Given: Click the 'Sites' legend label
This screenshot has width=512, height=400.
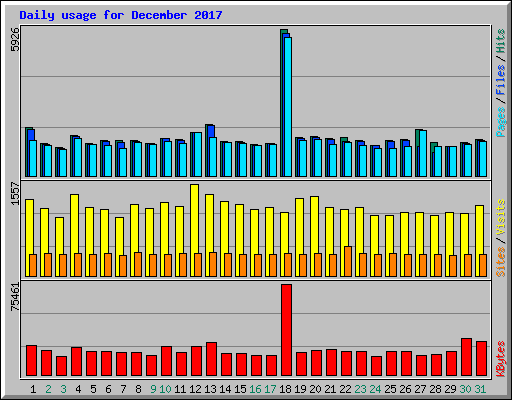Looking at the screenshot, I should (500, 262).
